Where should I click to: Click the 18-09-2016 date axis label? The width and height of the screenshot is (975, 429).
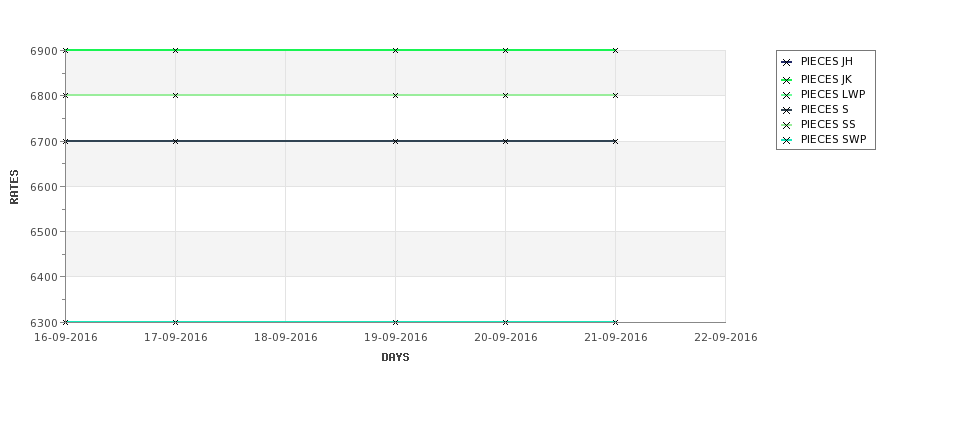coord(285,338)
